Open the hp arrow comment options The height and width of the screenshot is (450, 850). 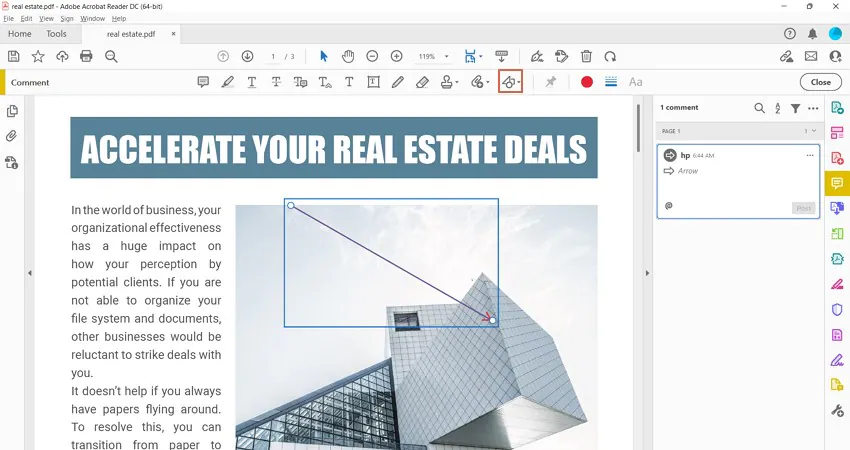point(810,156)
